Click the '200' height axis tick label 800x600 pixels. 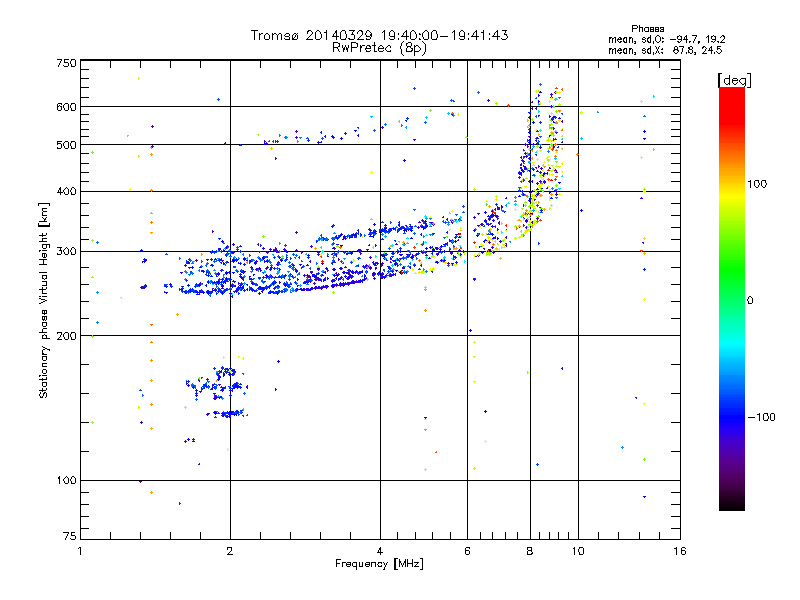(66, 336)
